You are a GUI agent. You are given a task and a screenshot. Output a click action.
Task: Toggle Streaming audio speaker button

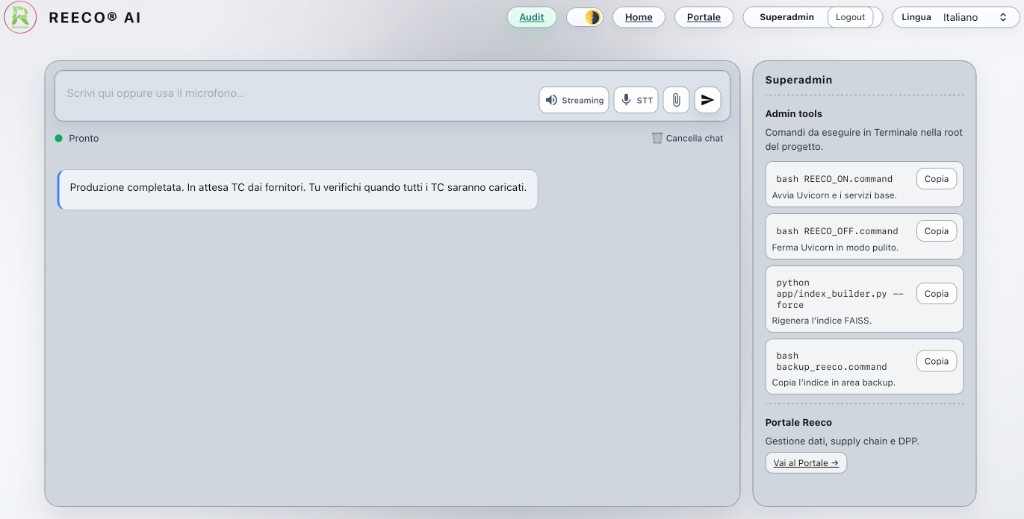click(574, 100)
